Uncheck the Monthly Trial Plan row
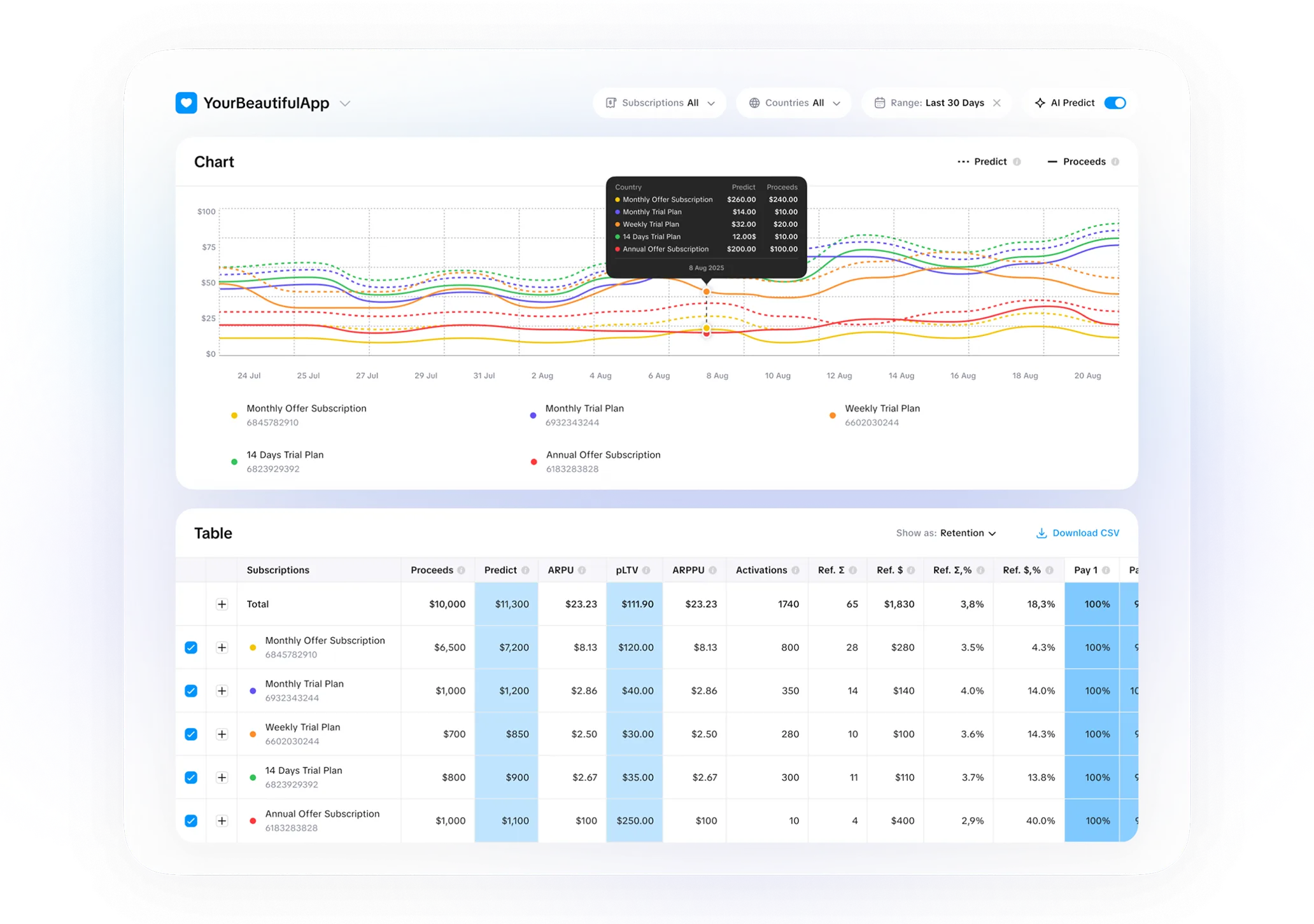Viewport: 1314px width, 924px height. (190, 690)
